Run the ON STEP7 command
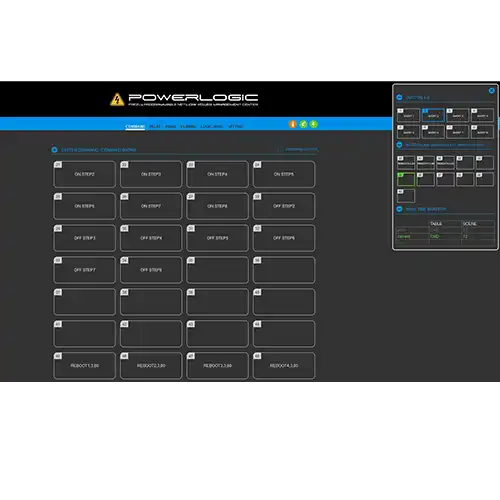Screen dimensions: 500x500 tap(151, 206)
